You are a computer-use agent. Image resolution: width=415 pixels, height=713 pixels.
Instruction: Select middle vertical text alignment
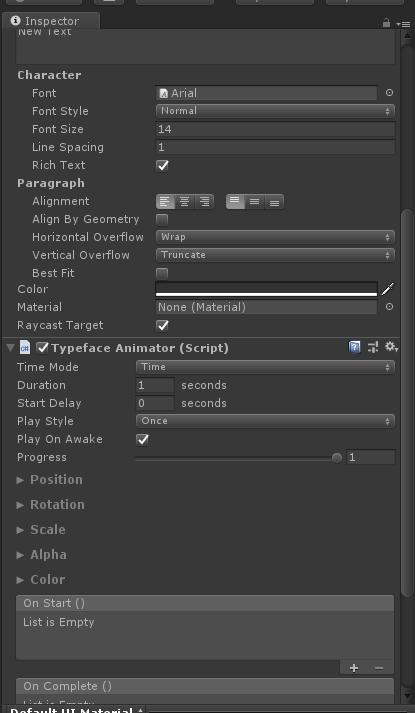coord(255,201)
